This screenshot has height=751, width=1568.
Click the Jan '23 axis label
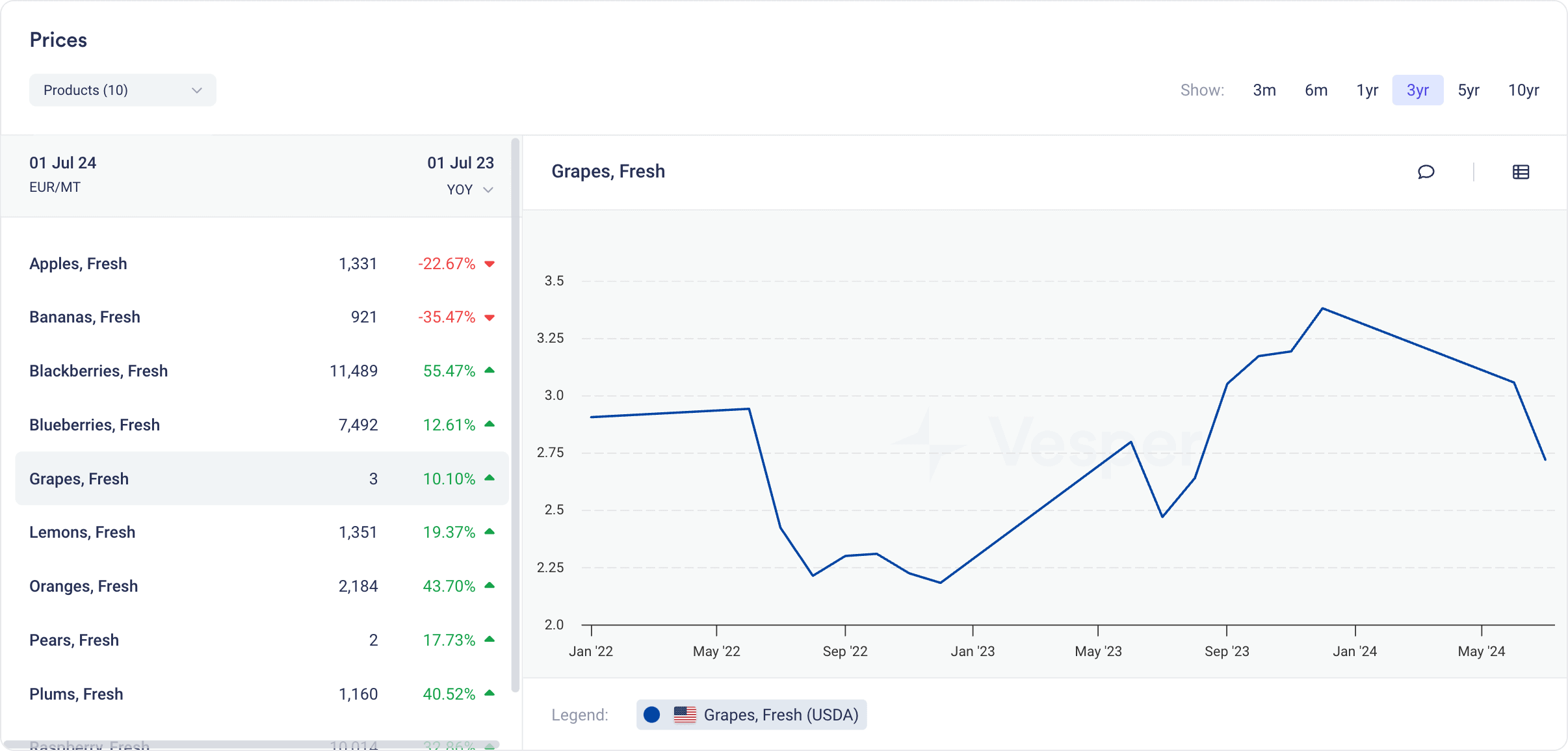(x=973, y=652)
